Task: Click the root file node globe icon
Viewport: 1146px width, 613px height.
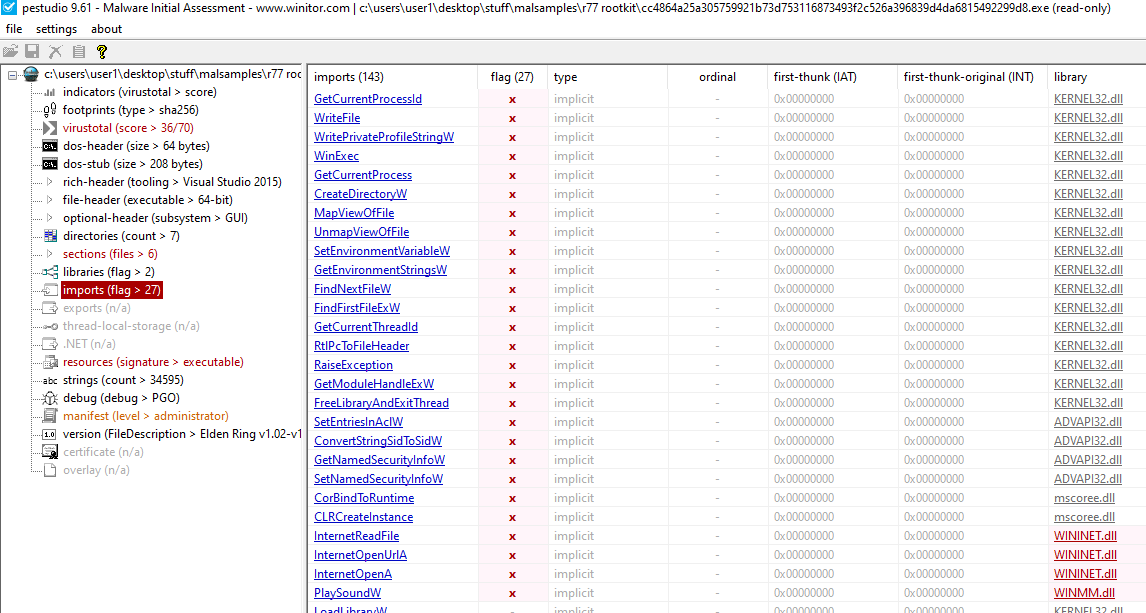Action: [x=31, y=74]
